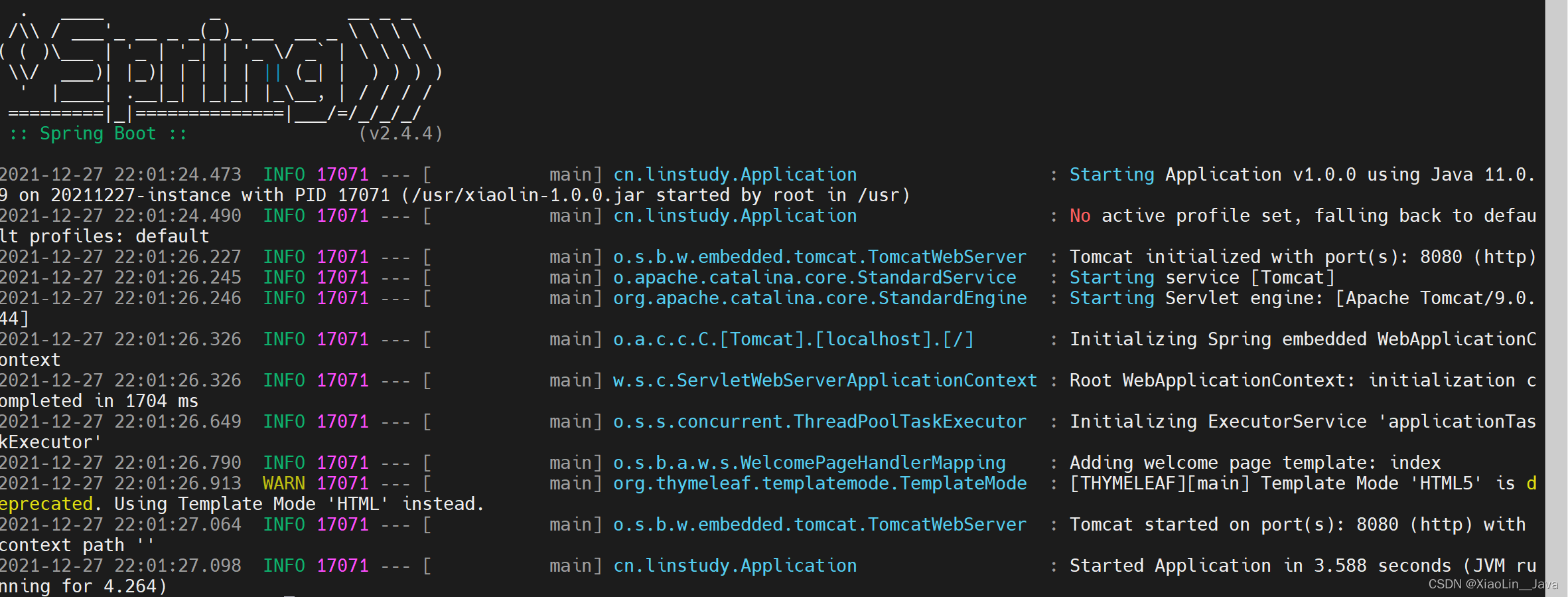Click the wrapped text 'ompleted in 1704 ms'

[x=100, y=401]
